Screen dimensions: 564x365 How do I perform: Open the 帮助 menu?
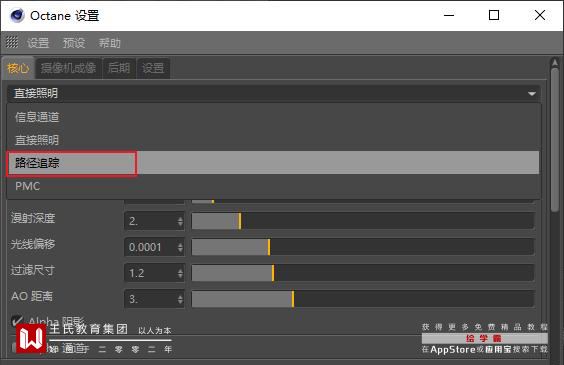click(x=110, y=43)
